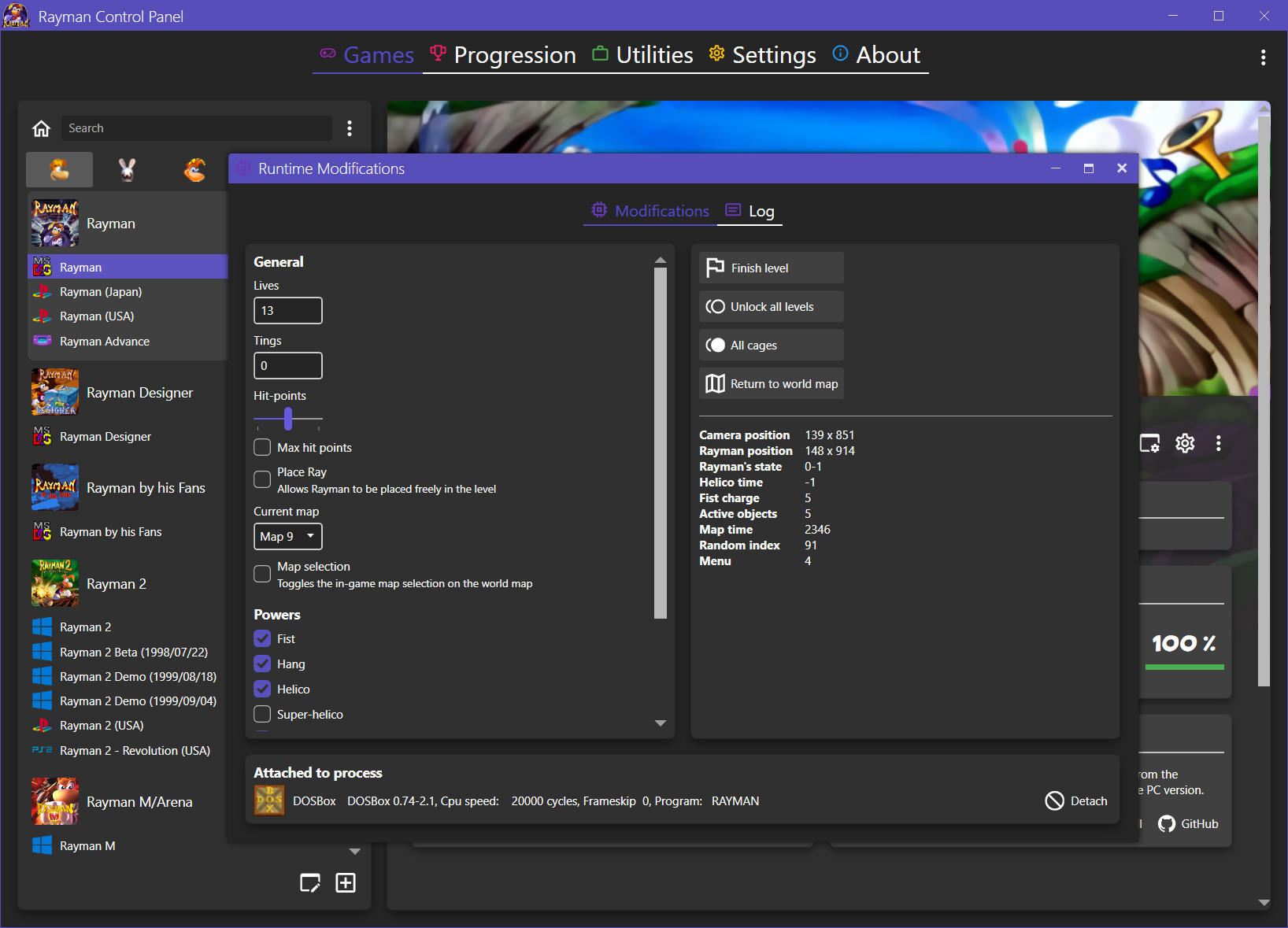This screenshot has width=1288, height=928.
Task: Enable the Super-helico power
Action: pos(262,714)
